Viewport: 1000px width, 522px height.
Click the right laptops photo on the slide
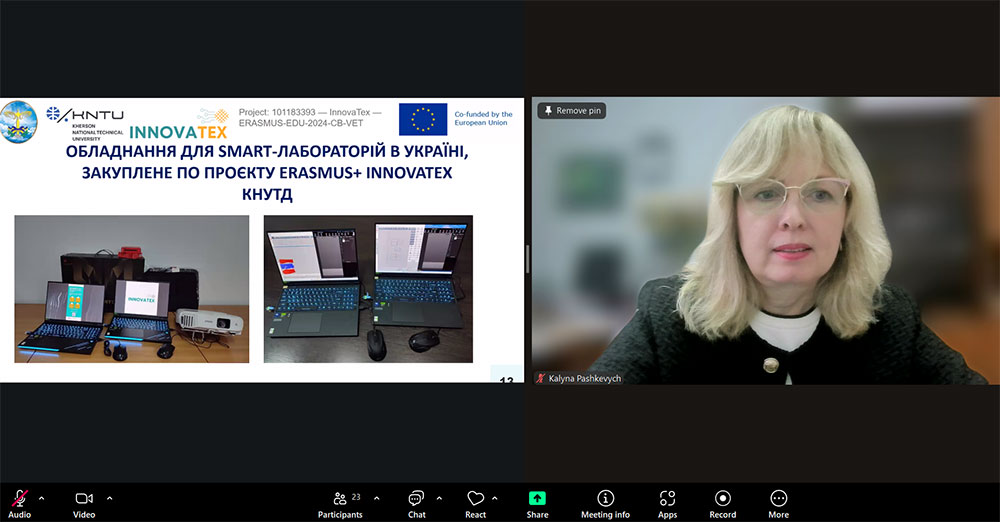pos(368,288)
